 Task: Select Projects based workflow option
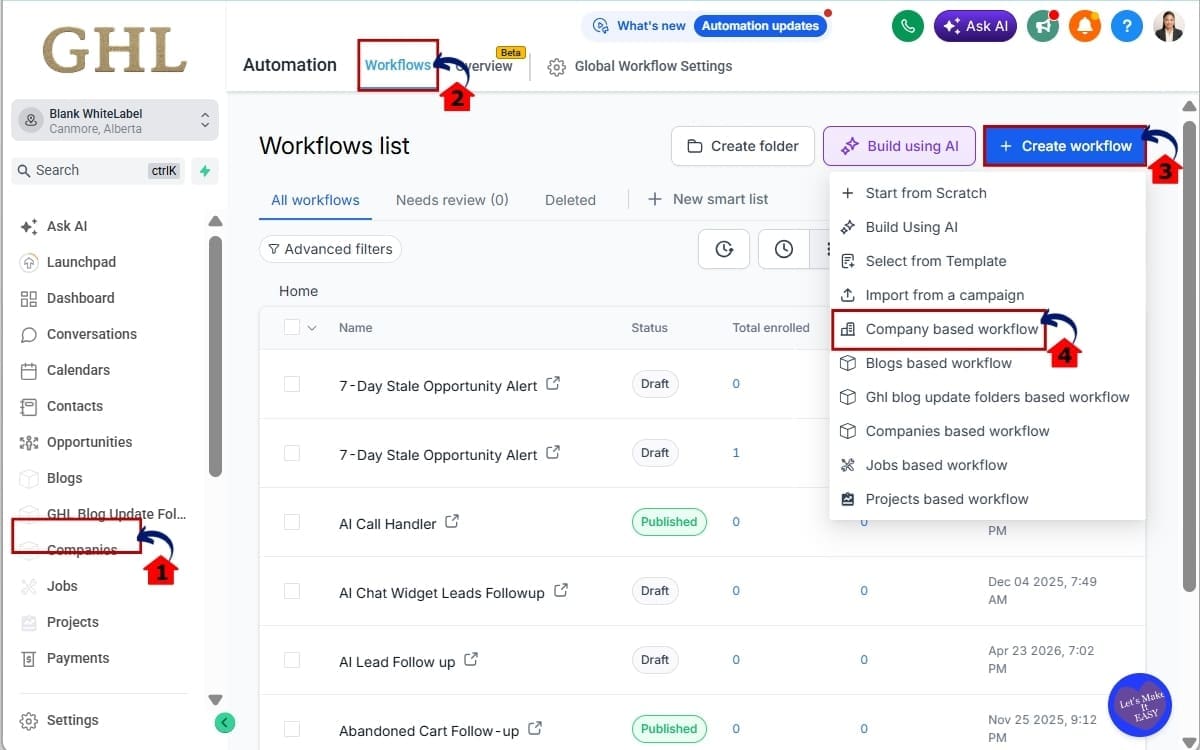tap(987, 499)
